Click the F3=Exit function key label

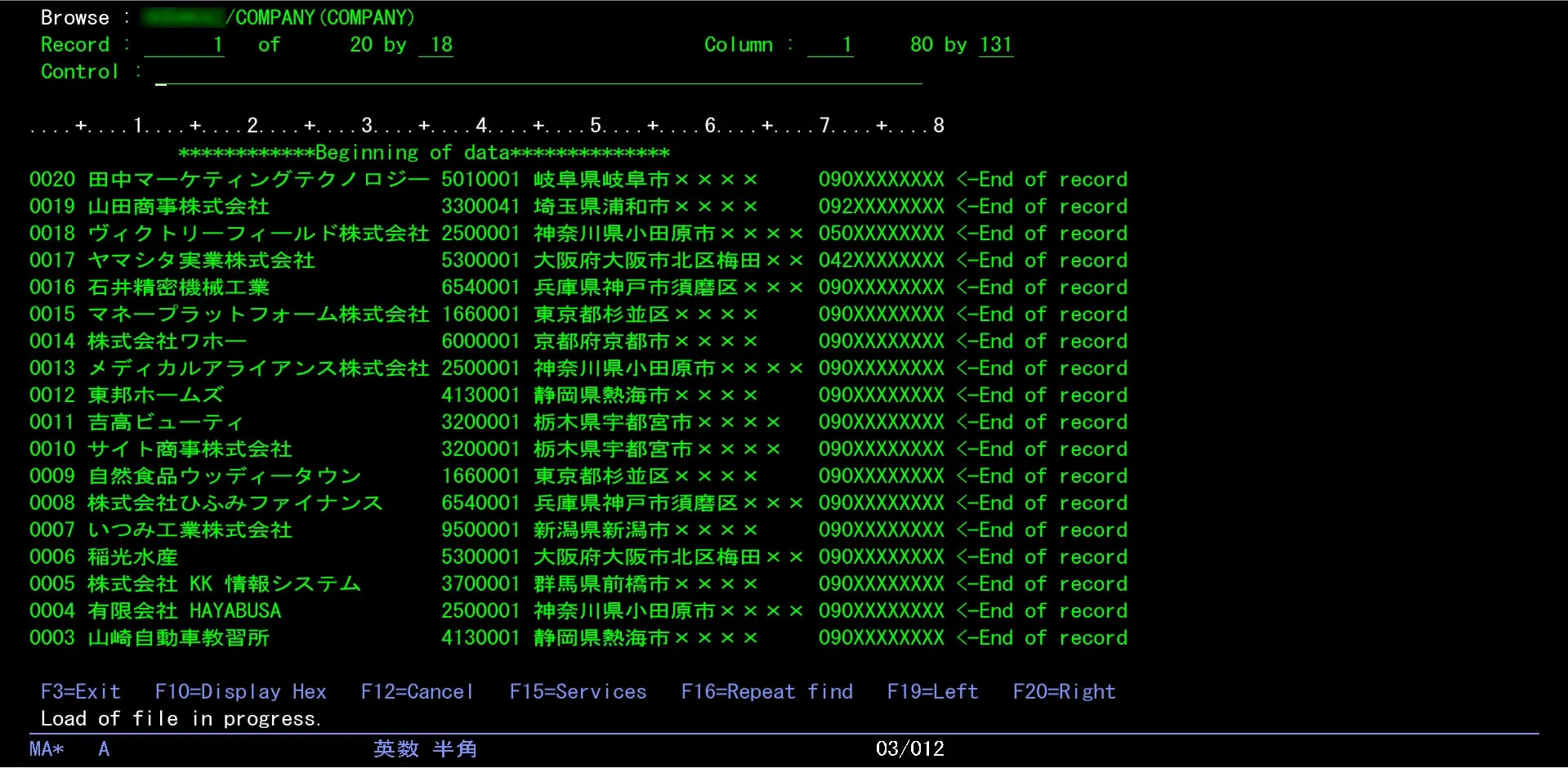[81, 691]
